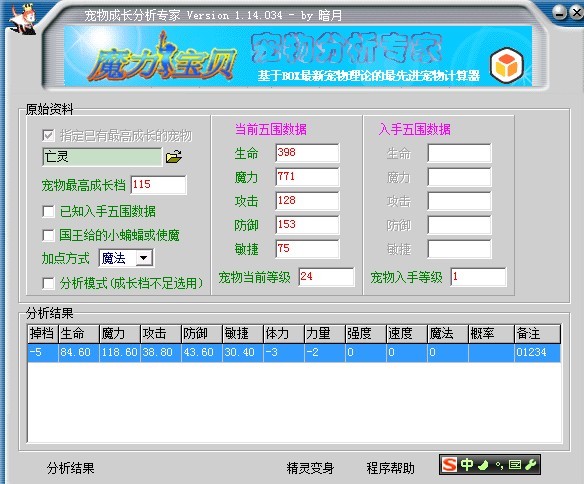This screenshot has width=584, height=484.
Task: Click the orange BOX cube logo
Action: pyautogui.click(x=507, y=66)
